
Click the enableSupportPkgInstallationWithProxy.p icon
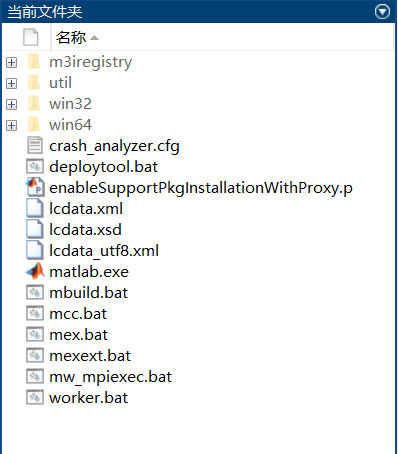click(x=35, y=187)
